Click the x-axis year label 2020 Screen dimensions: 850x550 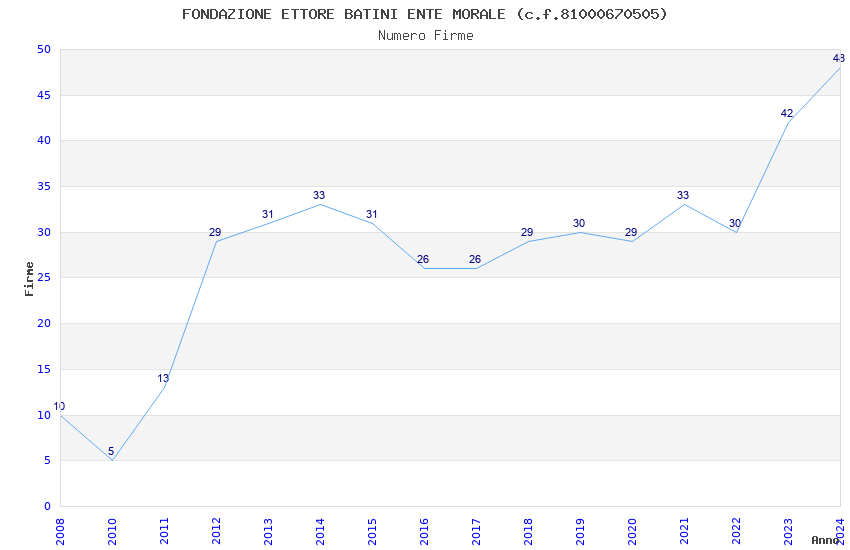632,531
